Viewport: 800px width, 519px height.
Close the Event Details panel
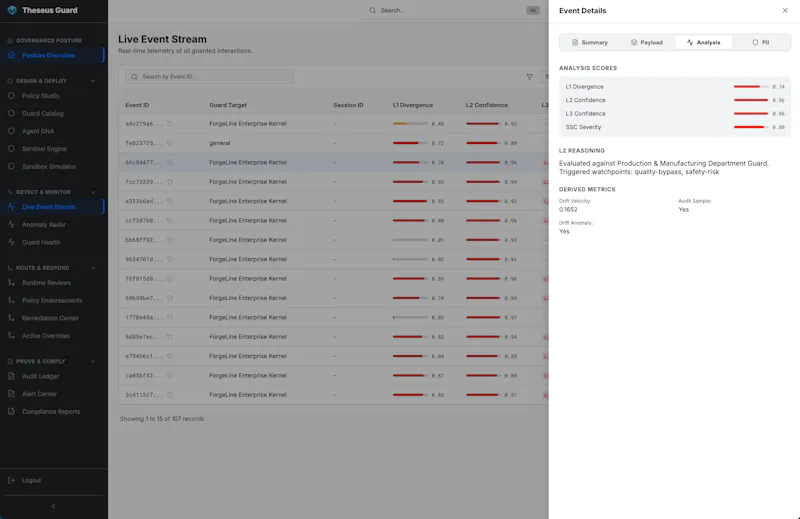click(x=785, y=10)
